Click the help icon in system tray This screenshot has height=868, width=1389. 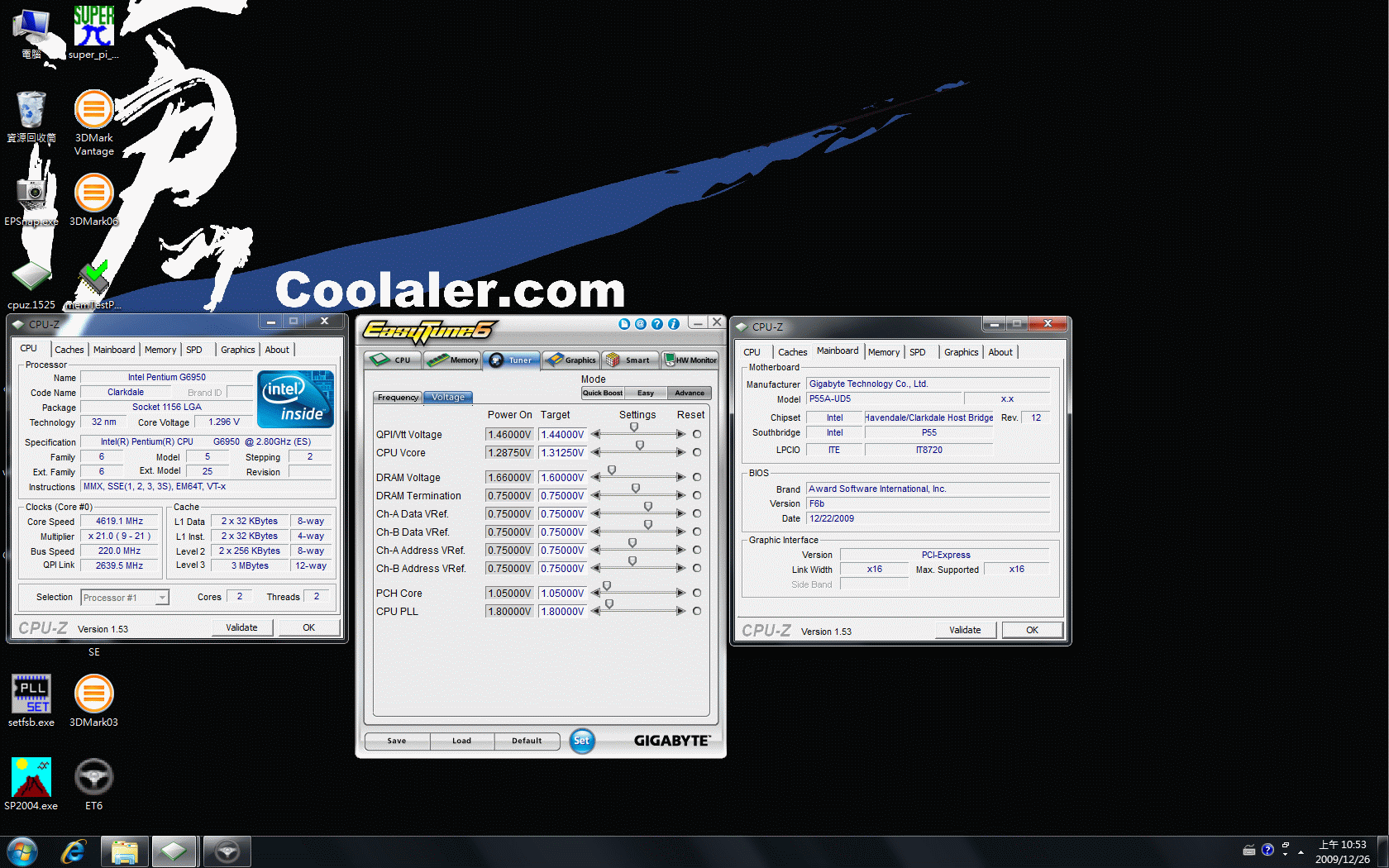pos(1267,850)
